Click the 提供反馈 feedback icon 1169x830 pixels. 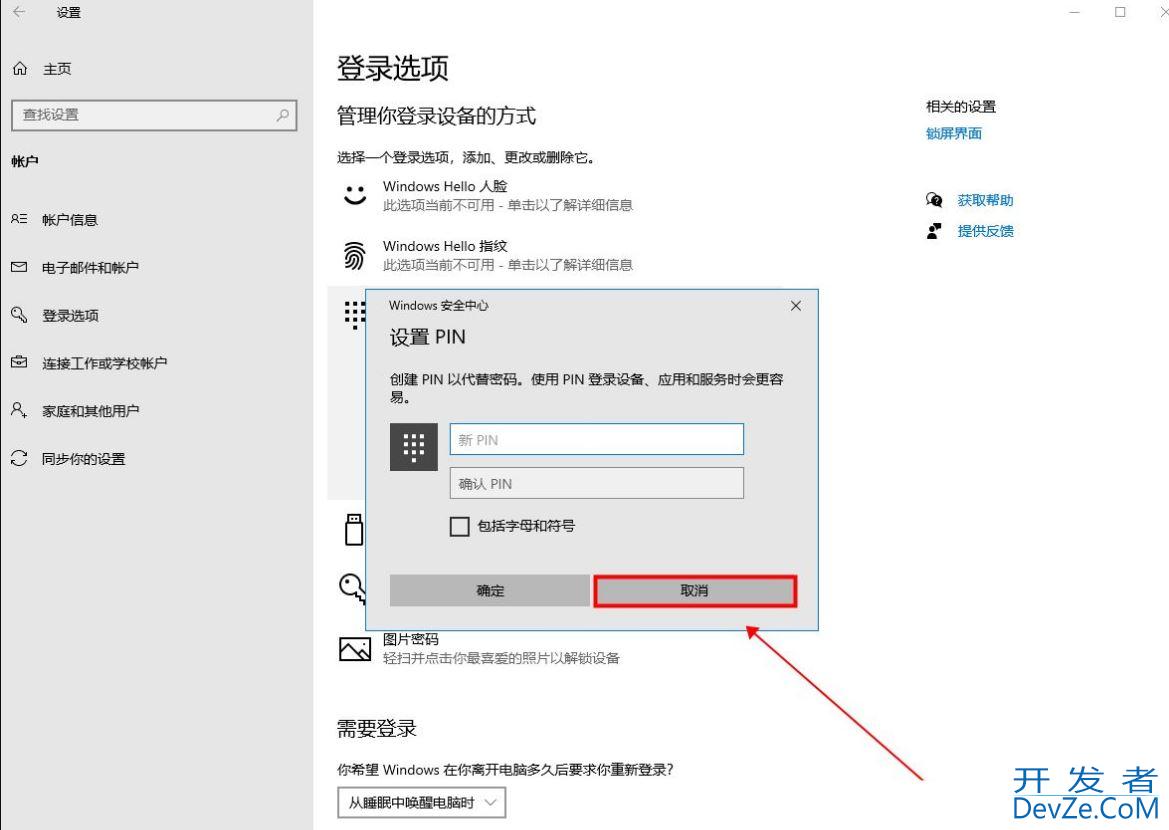point(934,231)
